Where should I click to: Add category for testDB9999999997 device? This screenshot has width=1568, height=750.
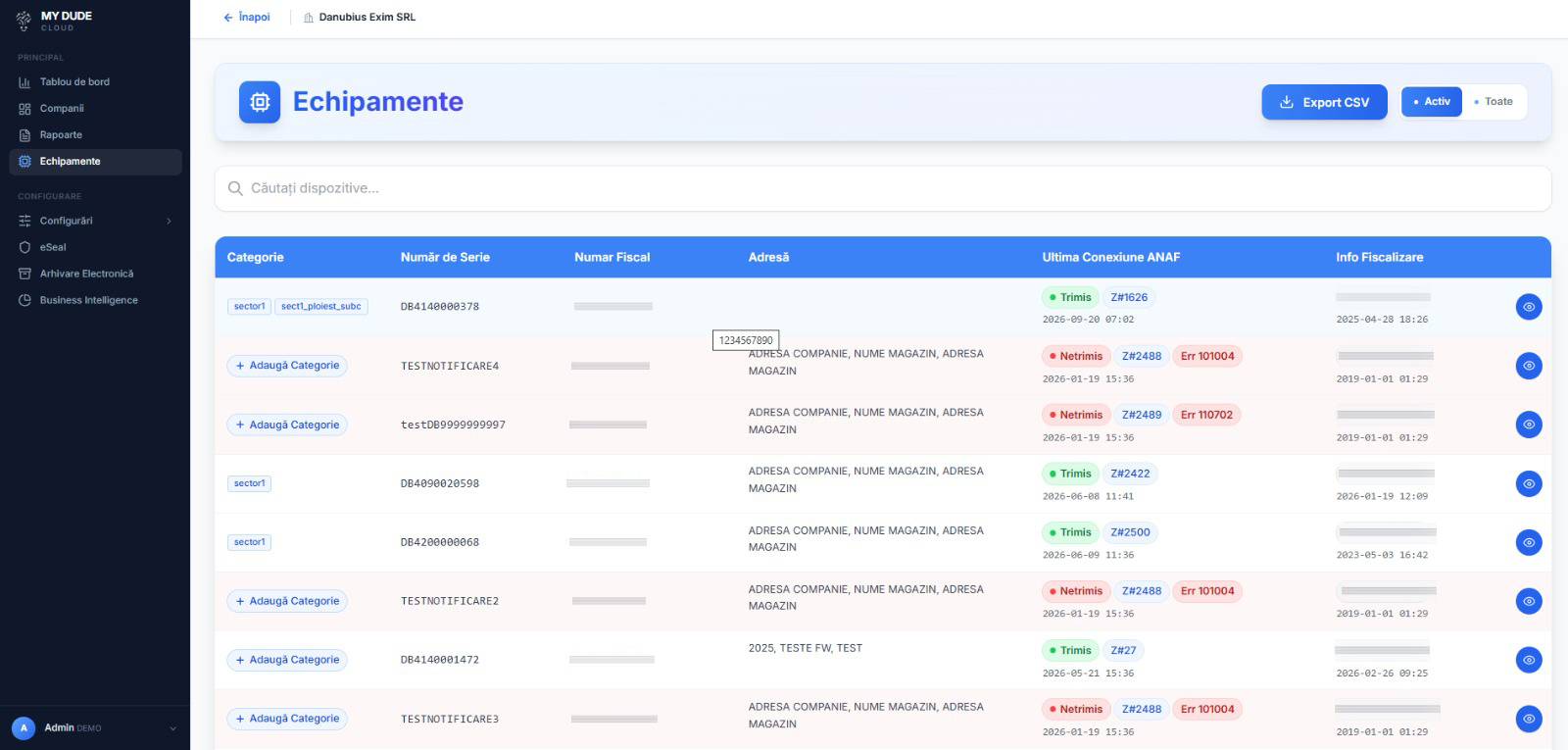click(287, 425)
